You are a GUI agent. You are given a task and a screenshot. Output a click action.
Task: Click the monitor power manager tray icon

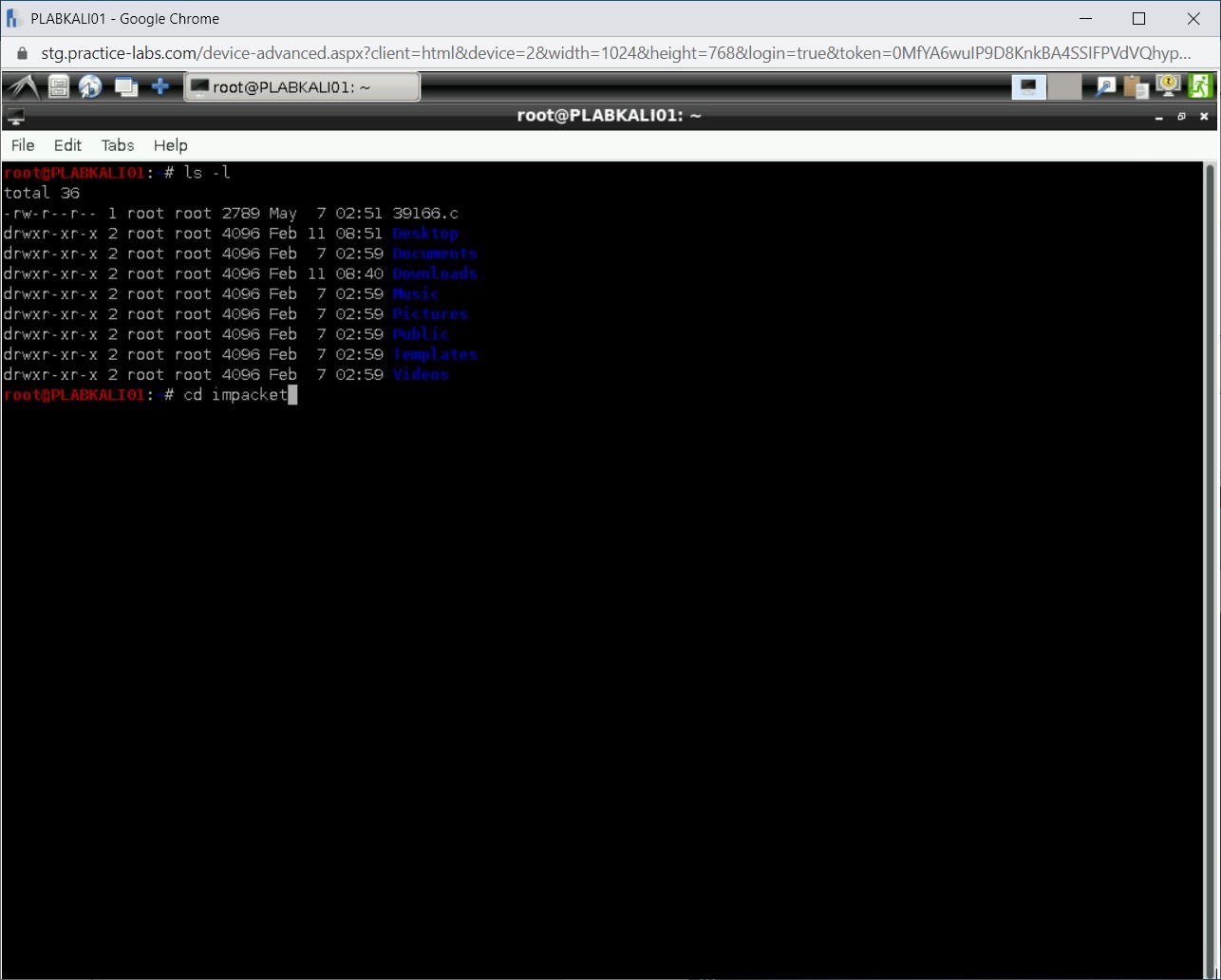[1168, 87]
